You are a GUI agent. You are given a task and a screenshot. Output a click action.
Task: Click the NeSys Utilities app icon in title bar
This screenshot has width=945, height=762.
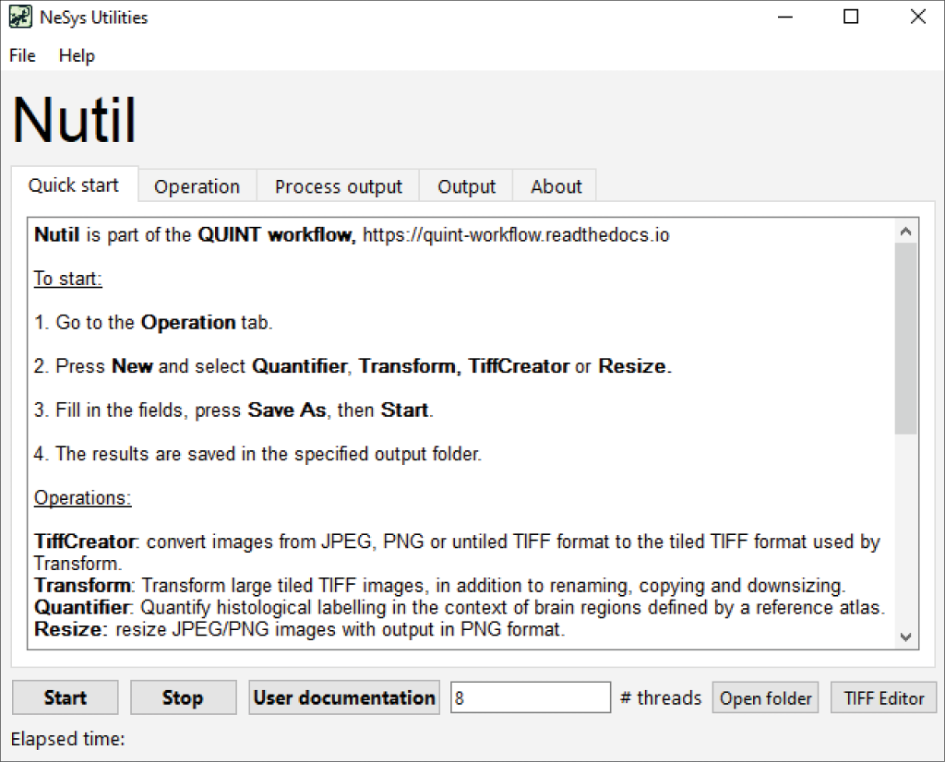click(20, 17)
